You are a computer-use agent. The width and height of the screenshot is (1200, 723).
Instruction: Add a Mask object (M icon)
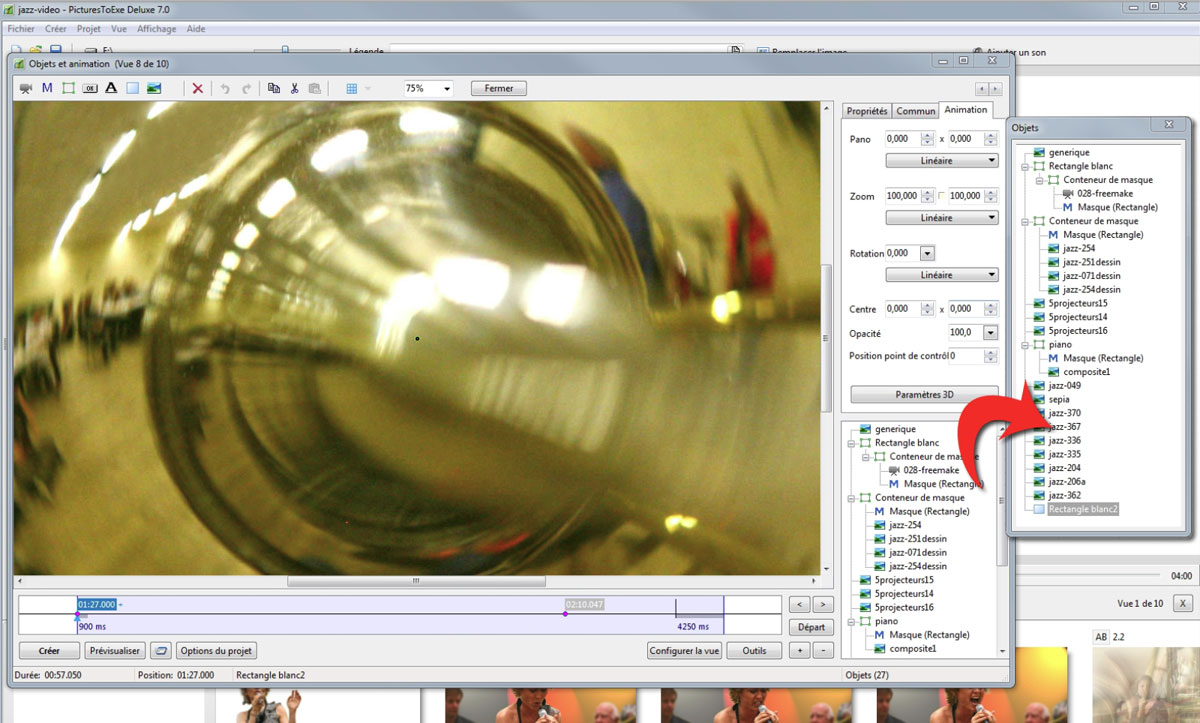click(47, 88)
